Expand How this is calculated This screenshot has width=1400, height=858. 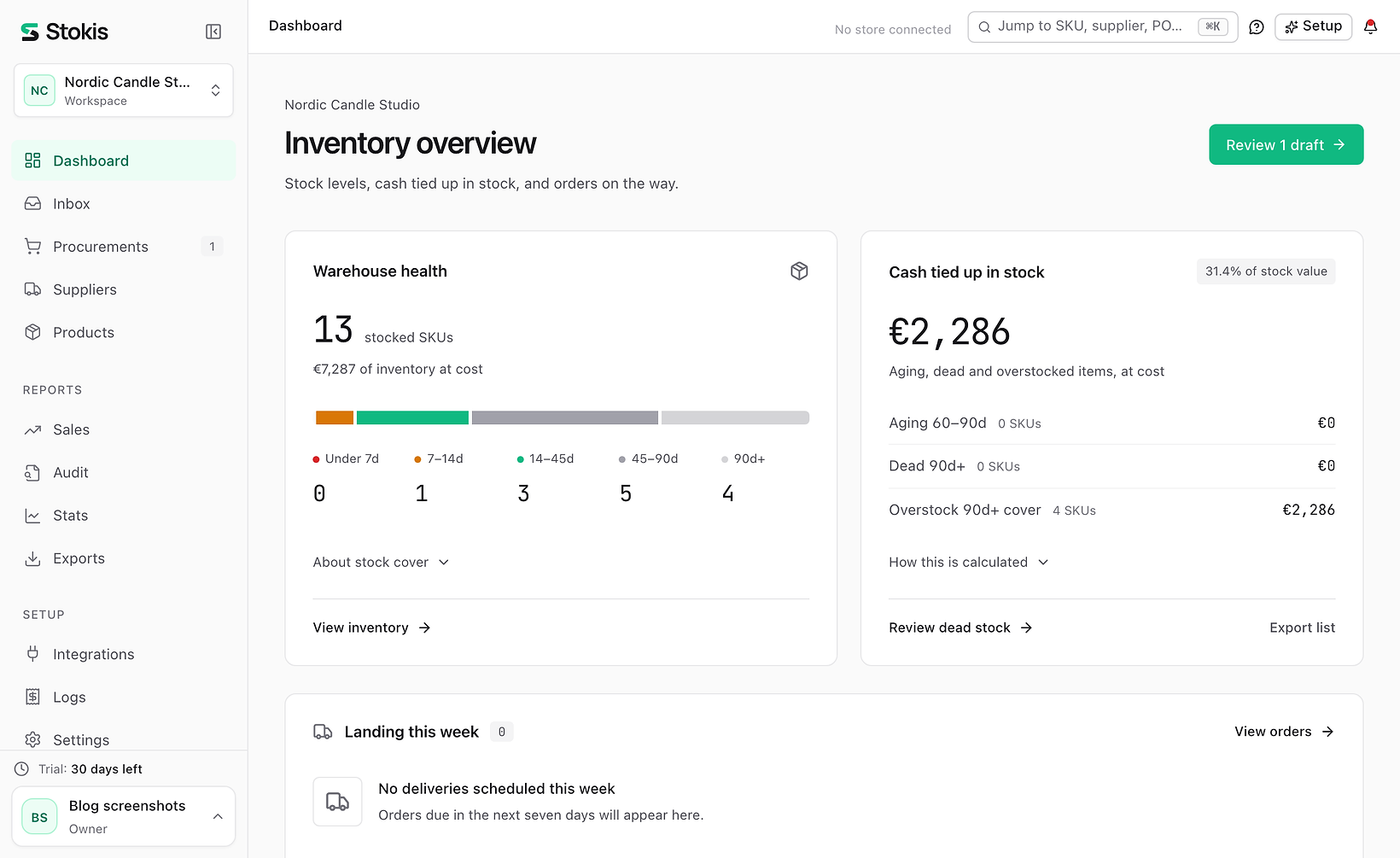(969, 562)
